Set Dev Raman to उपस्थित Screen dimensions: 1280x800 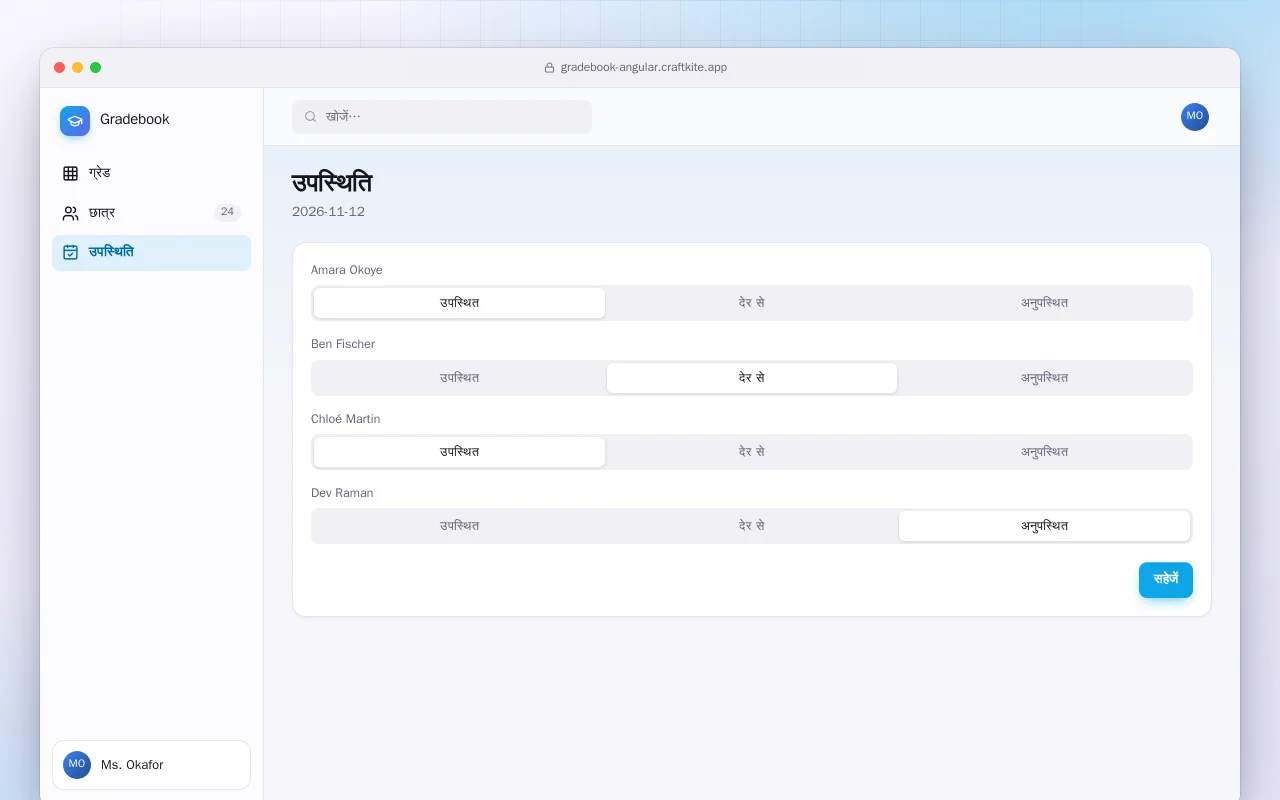(x=459, y=526)
